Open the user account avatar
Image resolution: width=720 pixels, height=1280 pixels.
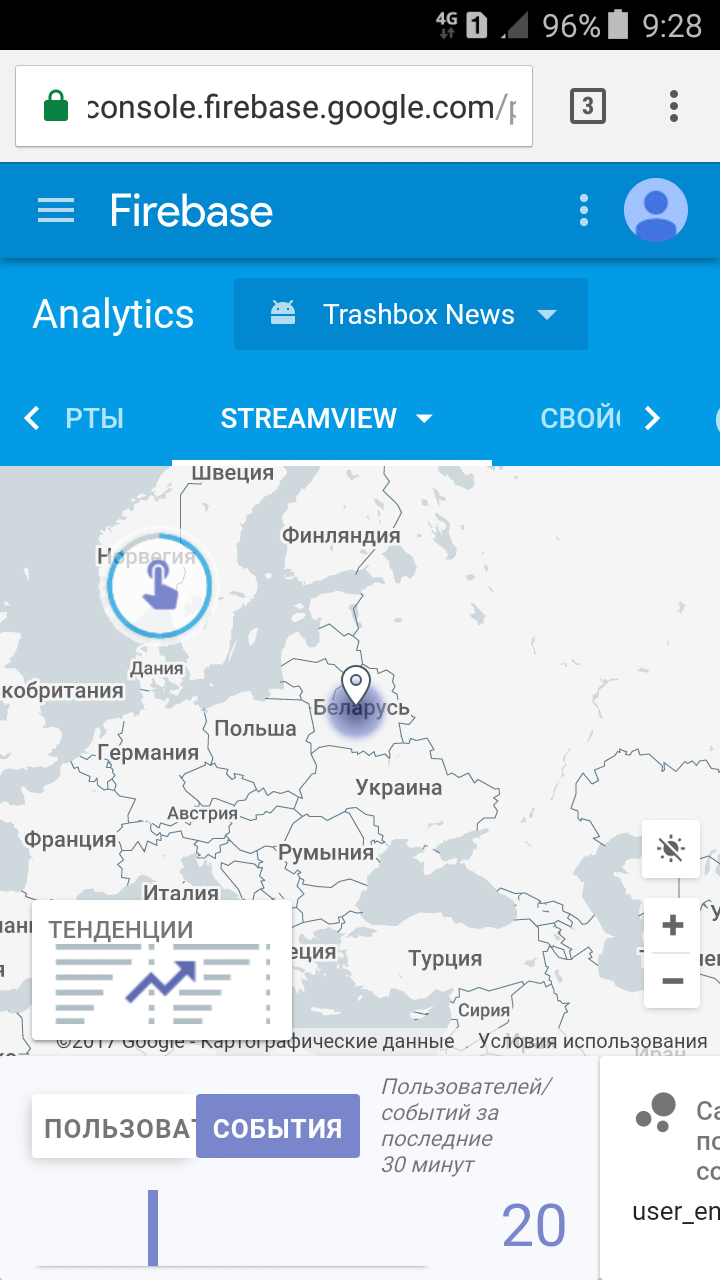pos(656,211)
